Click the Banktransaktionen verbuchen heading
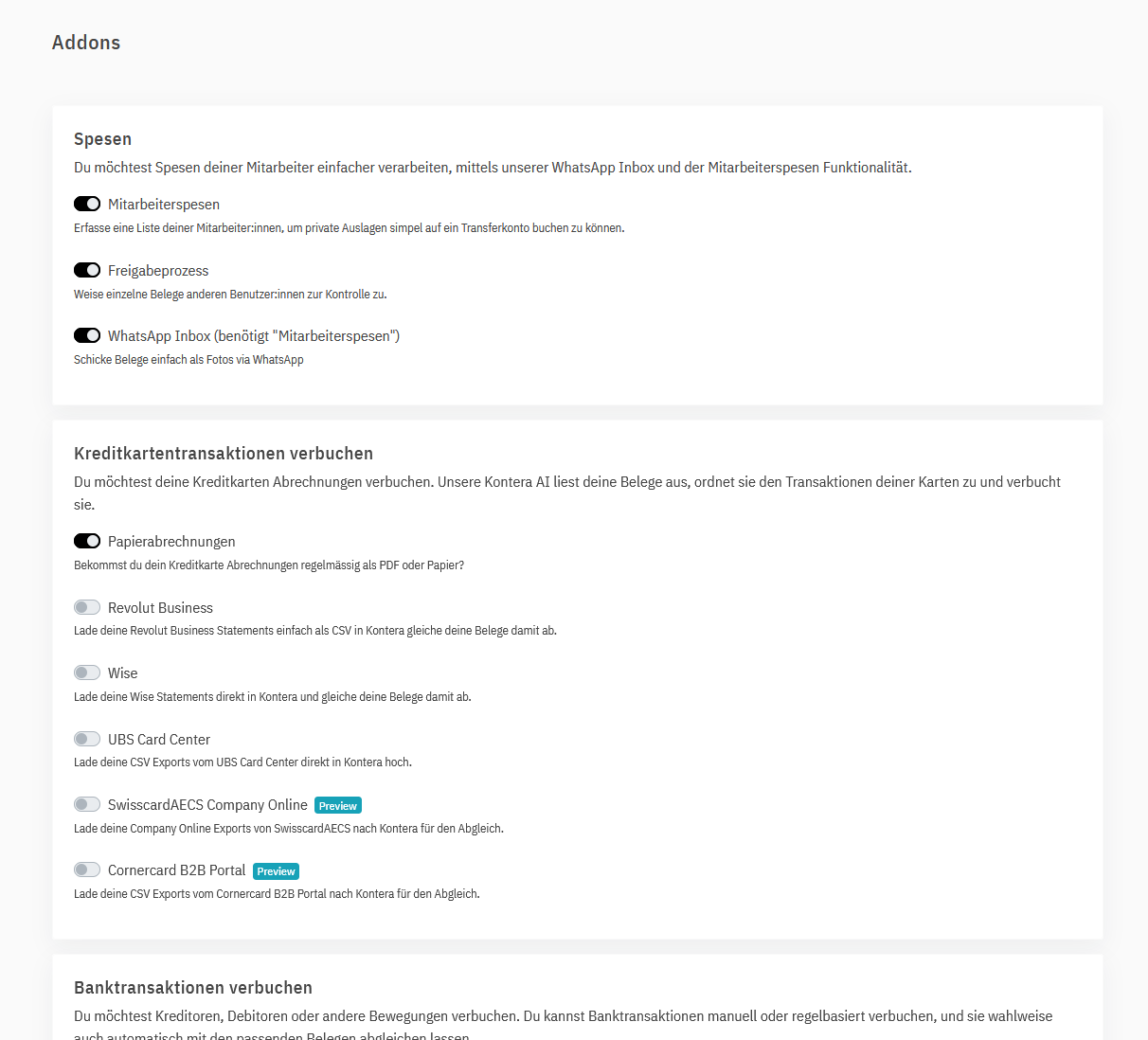The width and height of the screenshot is (1148, 1040). coord(193,988)
